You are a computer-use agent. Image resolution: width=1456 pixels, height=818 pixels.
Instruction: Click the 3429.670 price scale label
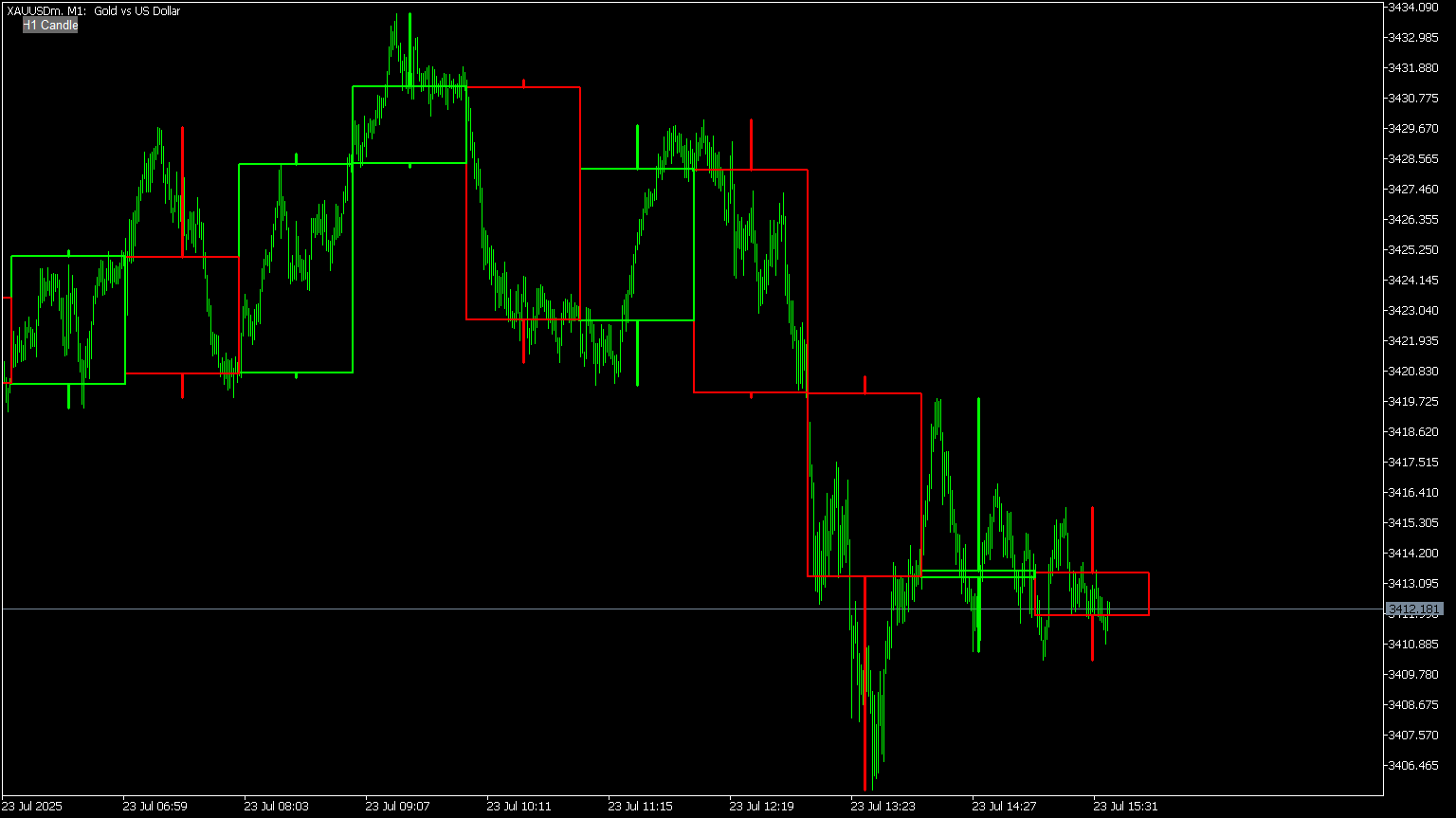pyautogui.click(x=1413, y=129)
